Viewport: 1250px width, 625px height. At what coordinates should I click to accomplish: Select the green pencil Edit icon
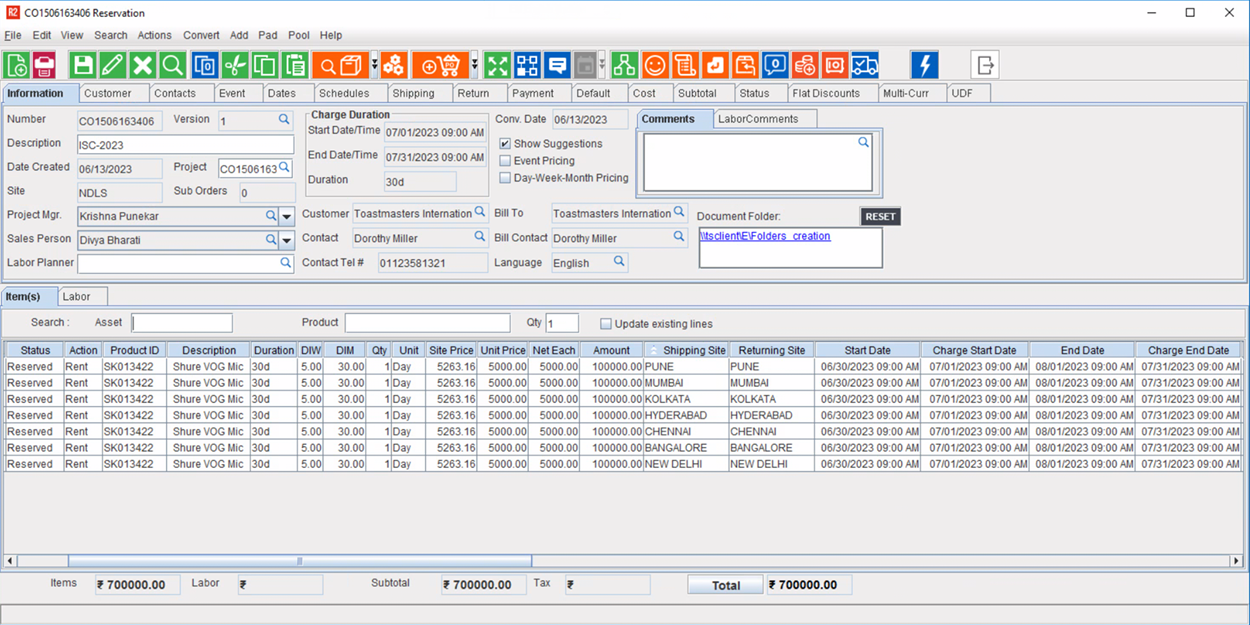point(113,64)
